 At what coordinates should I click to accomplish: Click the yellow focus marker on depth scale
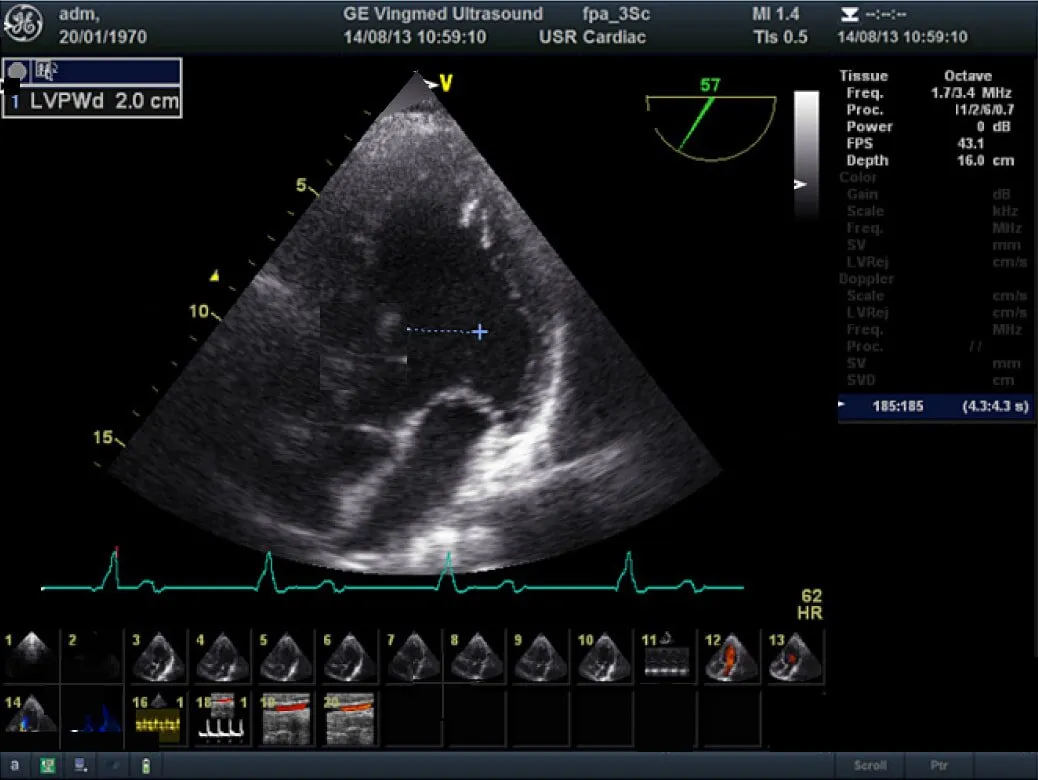(x=214, y=275)
